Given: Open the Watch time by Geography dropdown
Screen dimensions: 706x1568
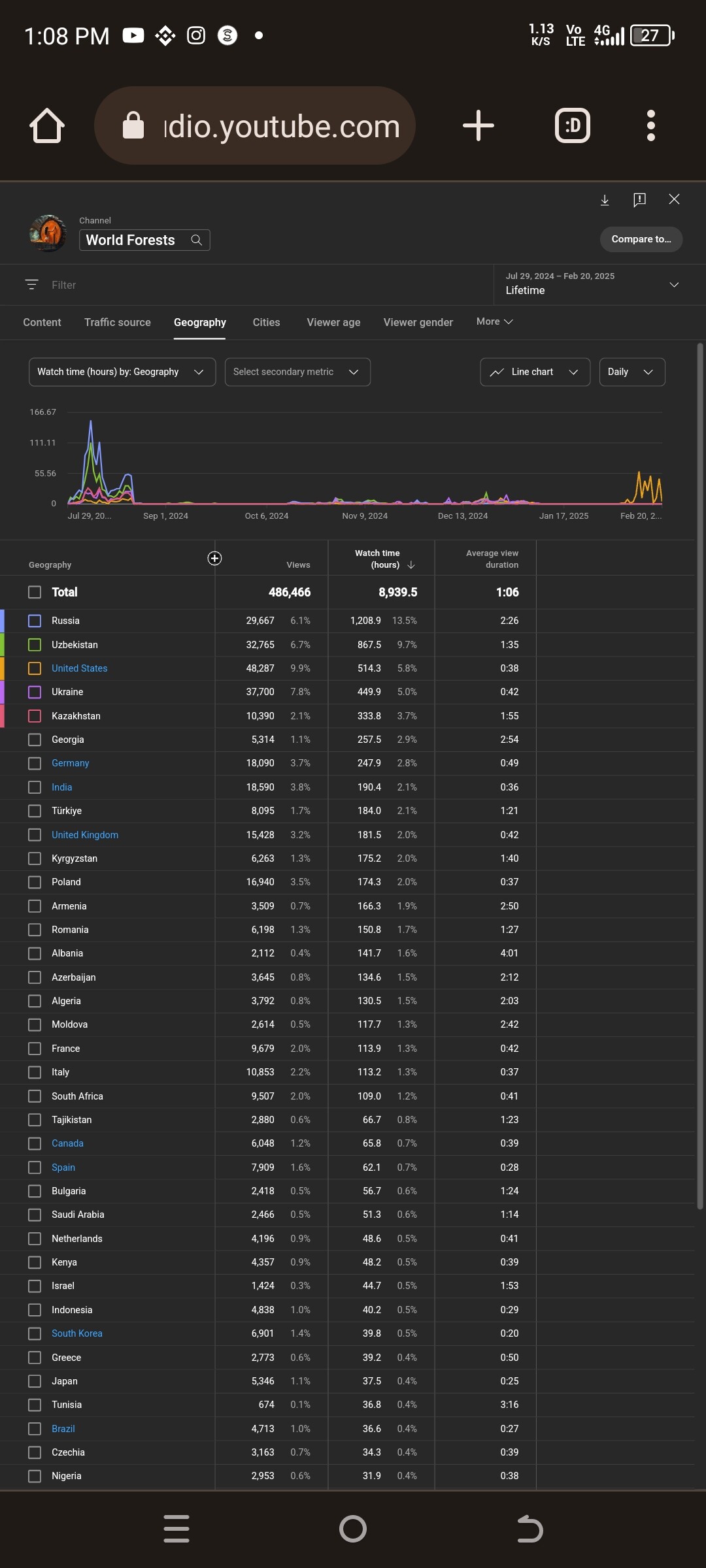Looking at the screenshot, I should click(x=122, y=372).
